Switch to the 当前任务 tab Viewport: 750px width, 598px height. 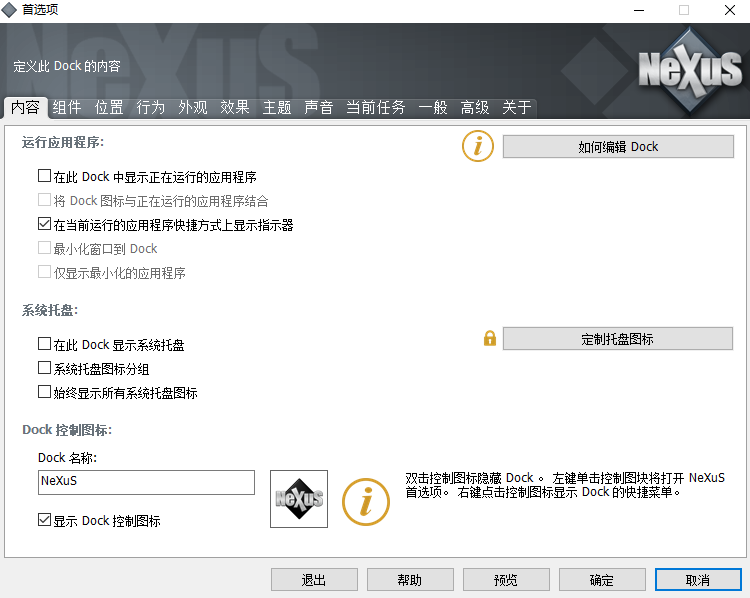[x=376, y=107]
